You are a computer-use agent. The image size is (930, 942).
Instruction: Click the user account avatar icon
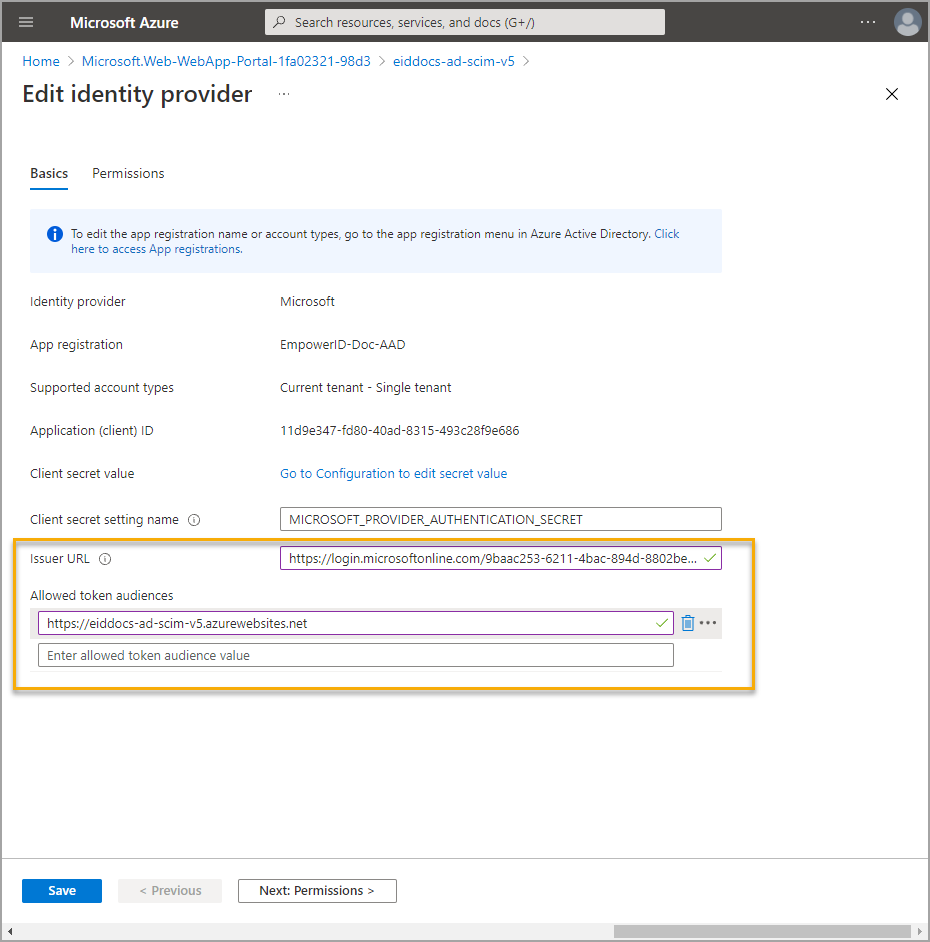click(907, 22)
